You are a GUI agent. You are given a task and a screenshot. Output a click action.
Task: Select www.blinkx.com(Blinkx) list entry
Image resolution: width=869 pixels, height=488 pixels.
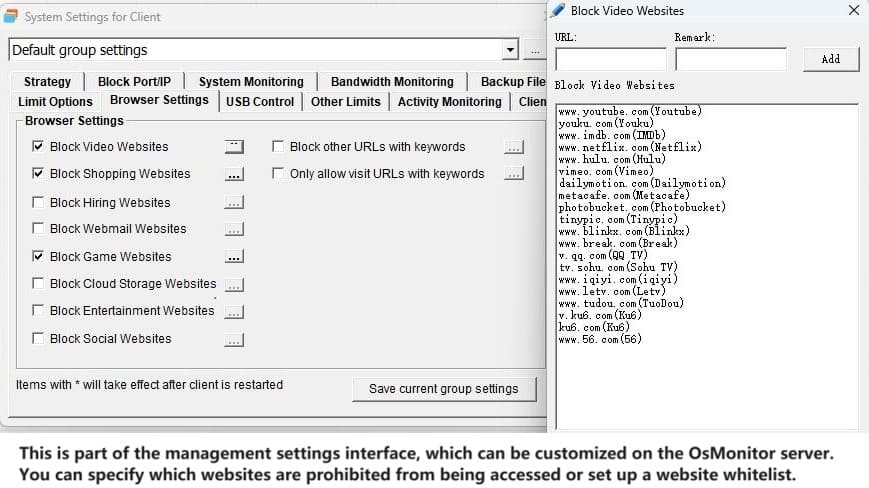pos(624,232)
